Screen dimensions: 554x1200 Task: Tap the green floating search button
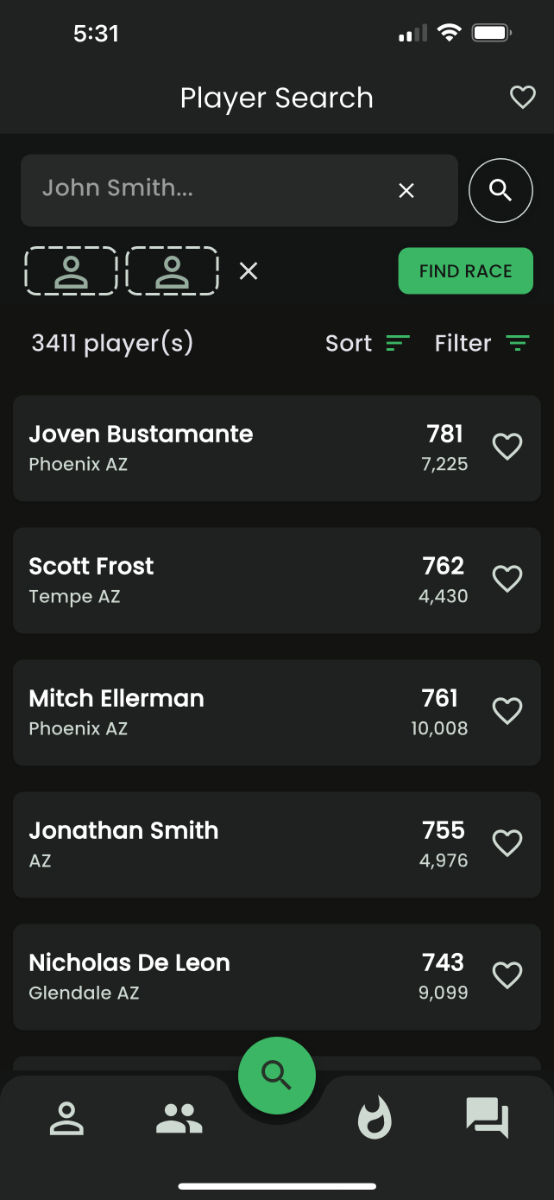click(x=277, y=1076)
